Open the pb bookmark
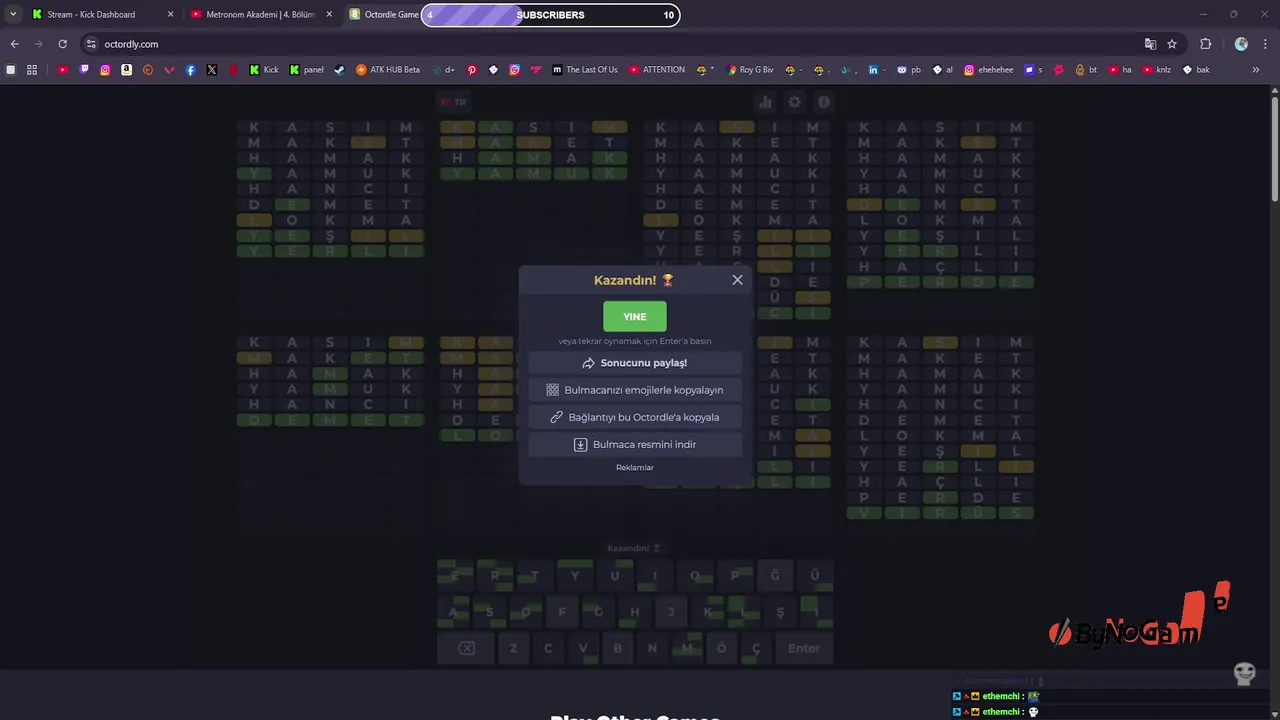The image size is (1280, 720). [x=909, y=70]
